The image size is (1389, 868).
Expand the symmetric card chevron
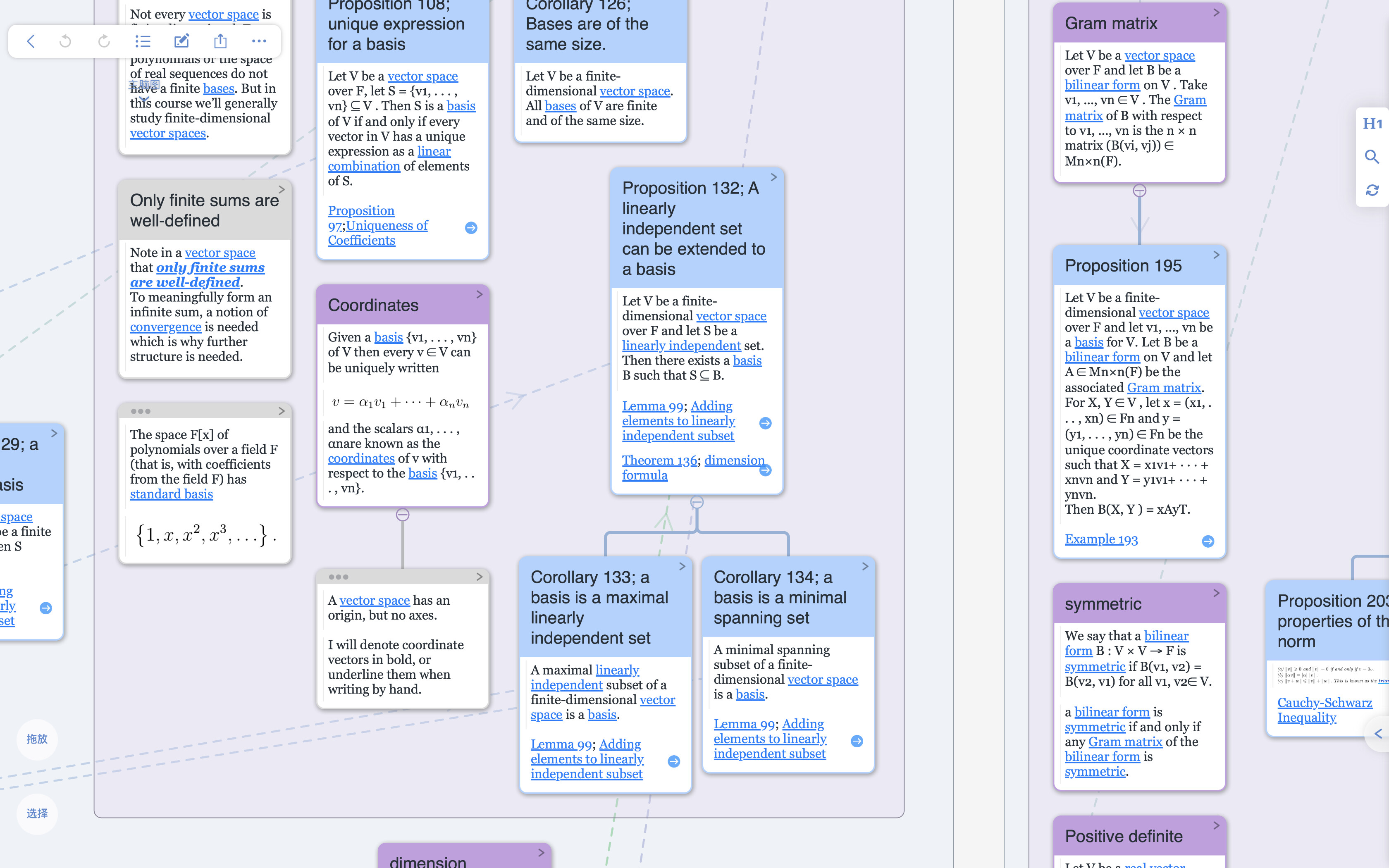1216,593
